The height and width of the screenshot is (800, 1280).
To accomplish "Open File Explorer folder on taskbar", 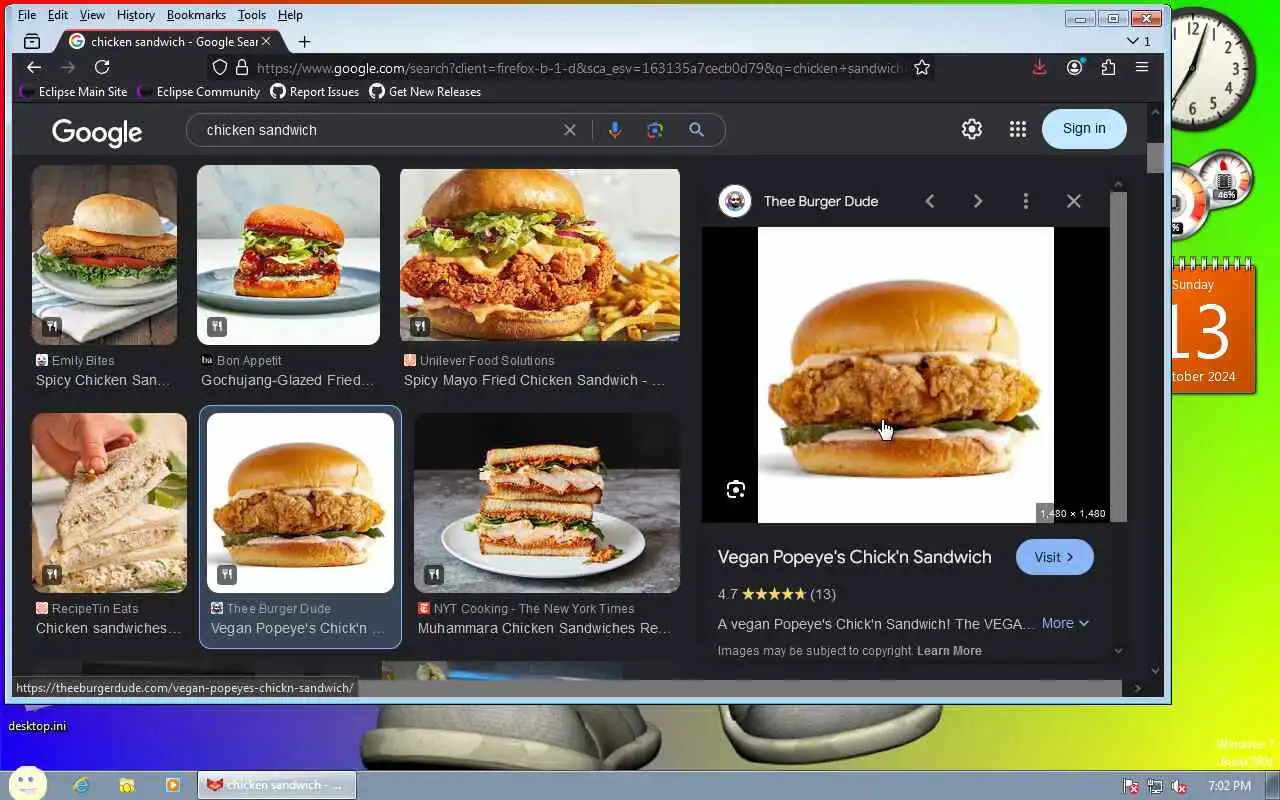I will click(x=127, y=785).
